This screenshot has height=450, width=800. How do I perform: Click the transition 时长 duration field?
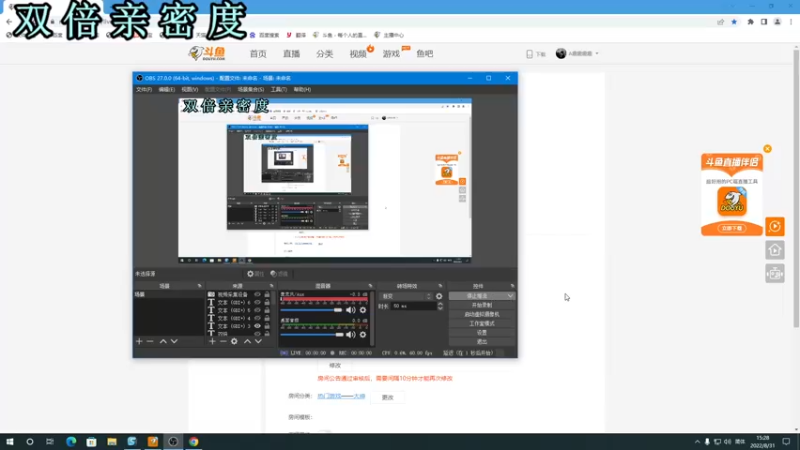414,306
